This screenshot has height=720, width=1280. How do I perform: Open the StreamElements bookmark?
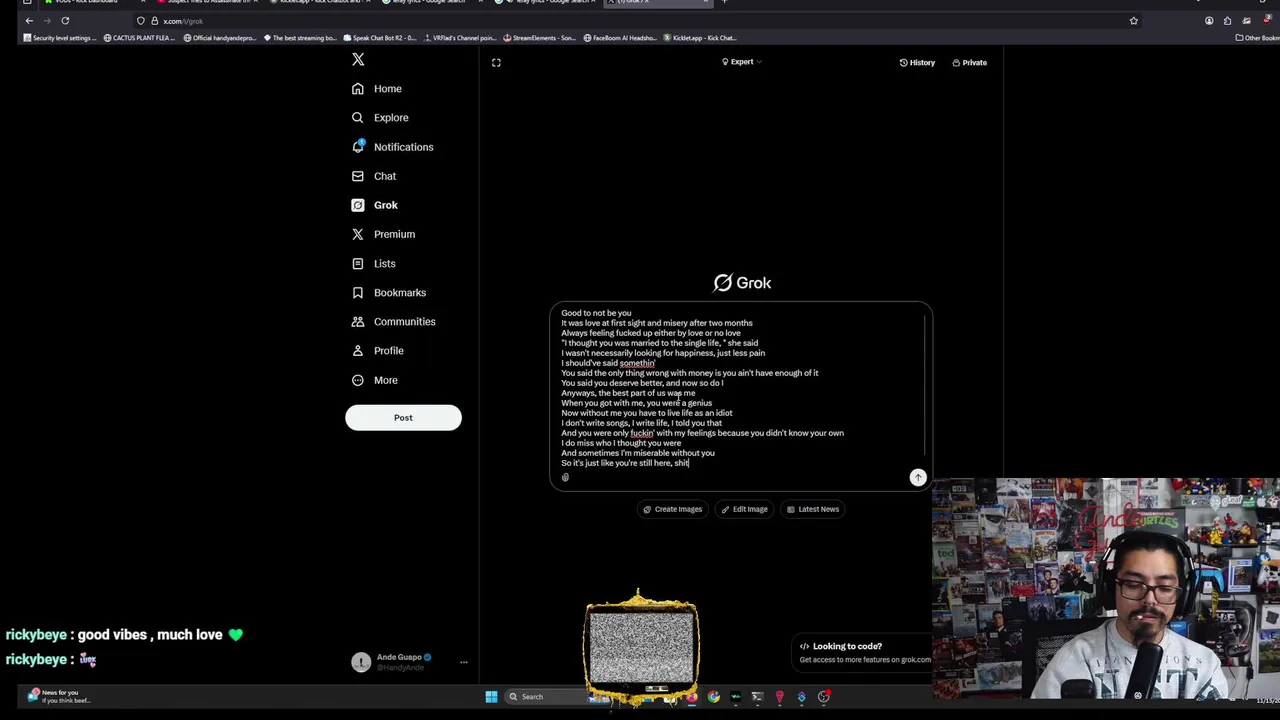540,38
